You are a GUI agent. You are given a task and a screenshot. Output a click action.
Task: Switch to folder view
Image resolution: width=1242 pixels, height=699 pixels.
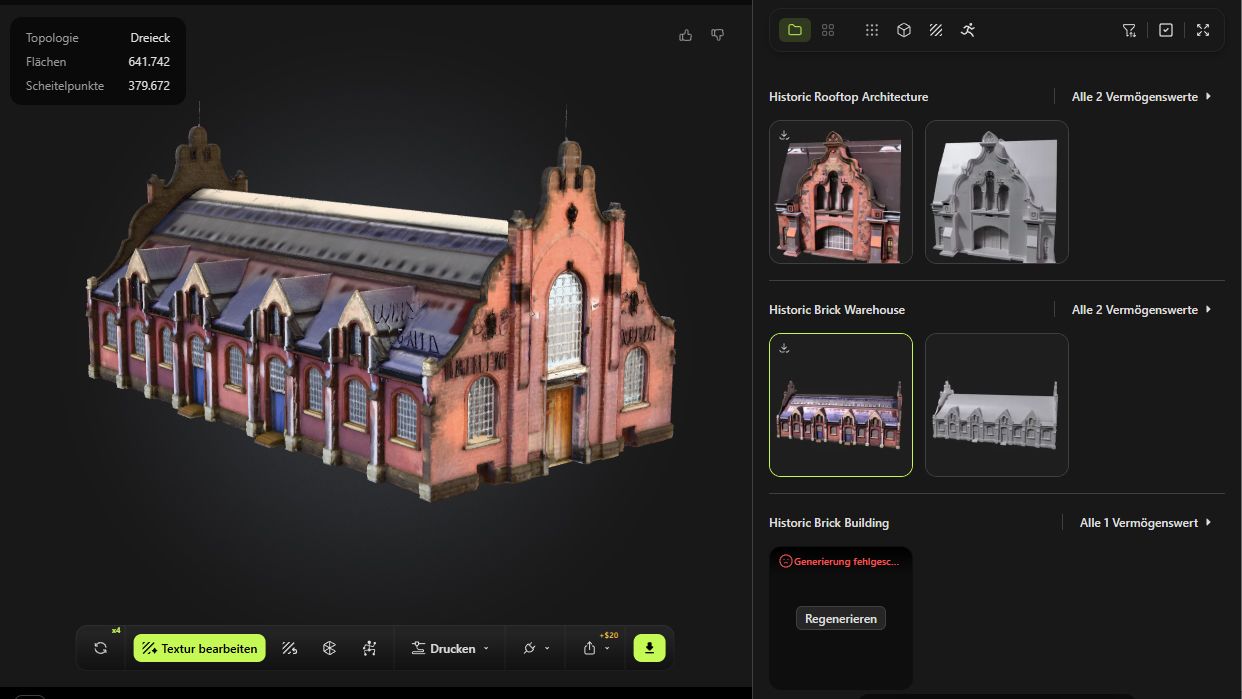click(795, 30)
